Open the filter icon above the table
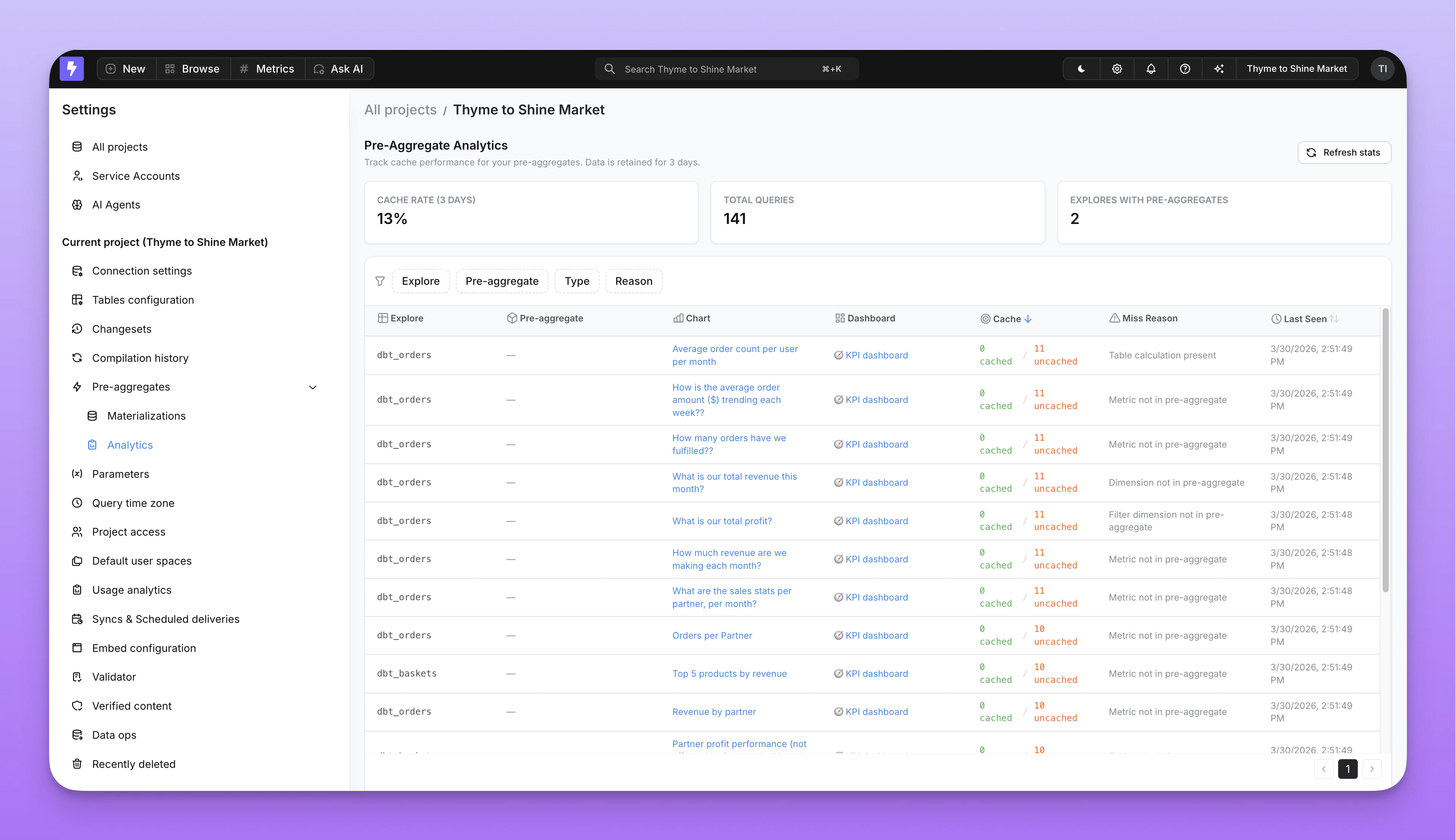 tap(380, 281)
